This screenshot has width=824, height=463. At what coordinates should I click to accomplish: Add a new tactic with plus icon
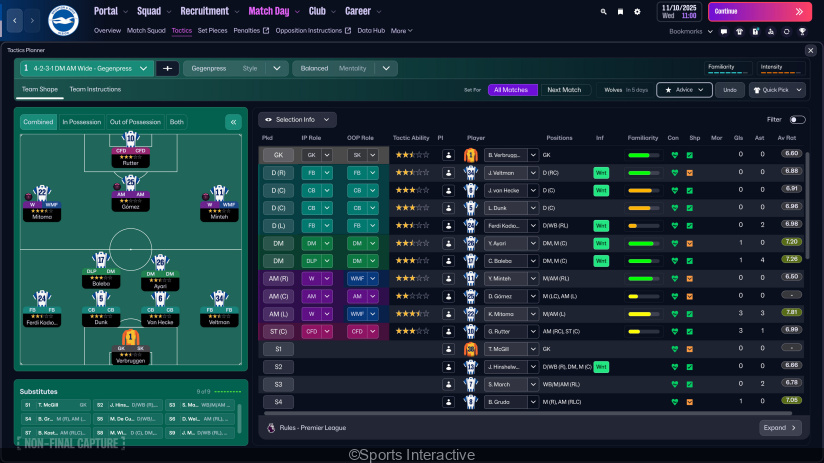[x=167, y=68]
